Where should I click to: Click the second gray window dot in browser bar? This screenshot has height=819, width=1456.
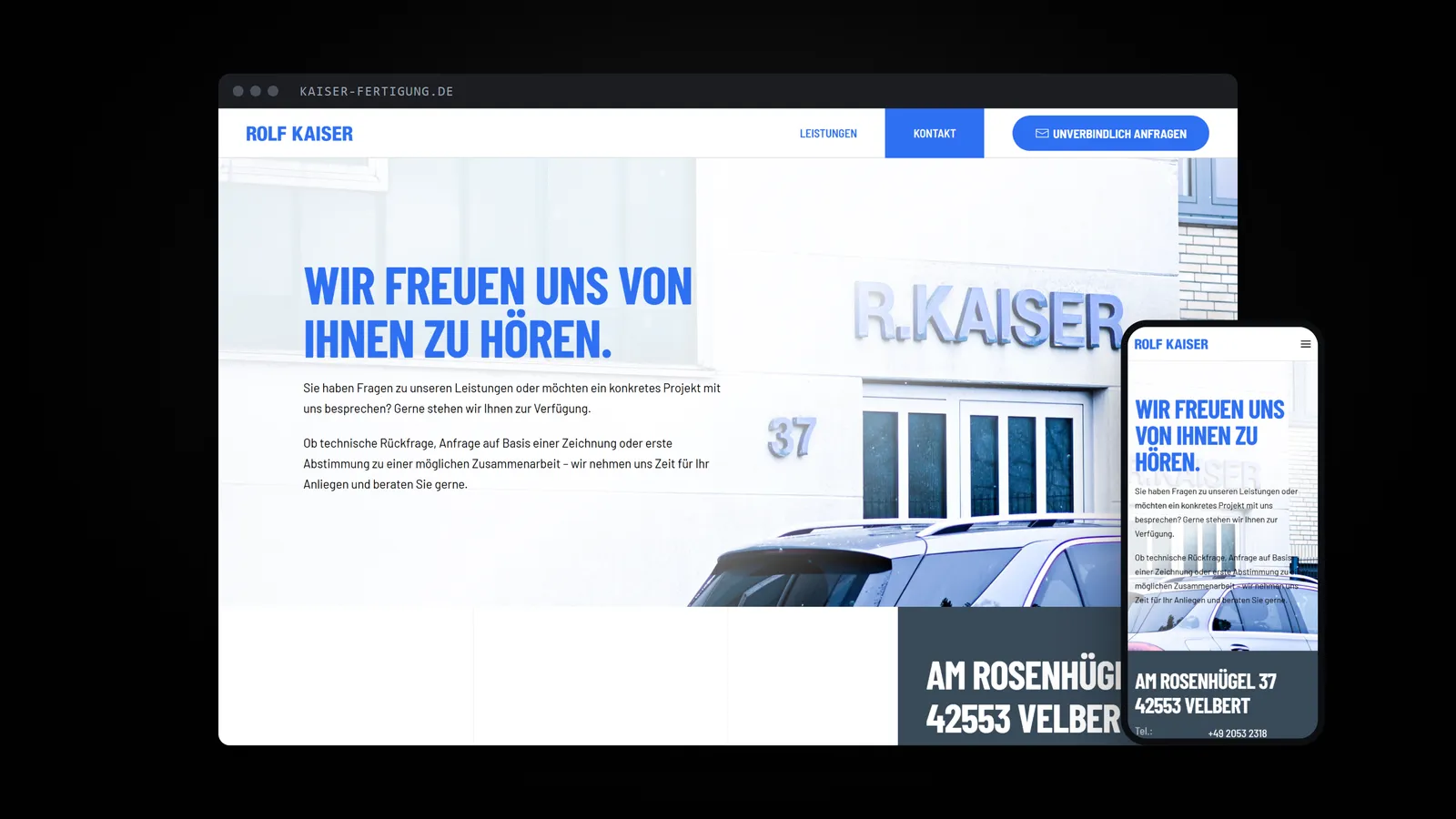[x=256, y=91]
